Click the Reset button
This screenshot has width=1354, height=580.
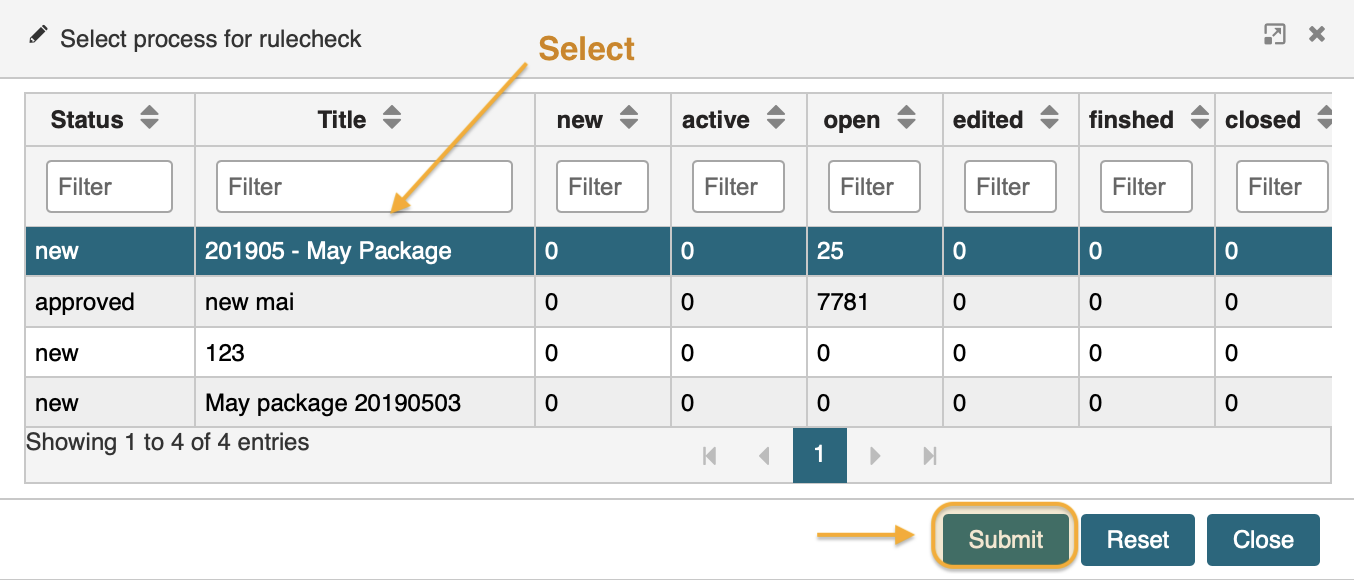(x=1137, y=540)
